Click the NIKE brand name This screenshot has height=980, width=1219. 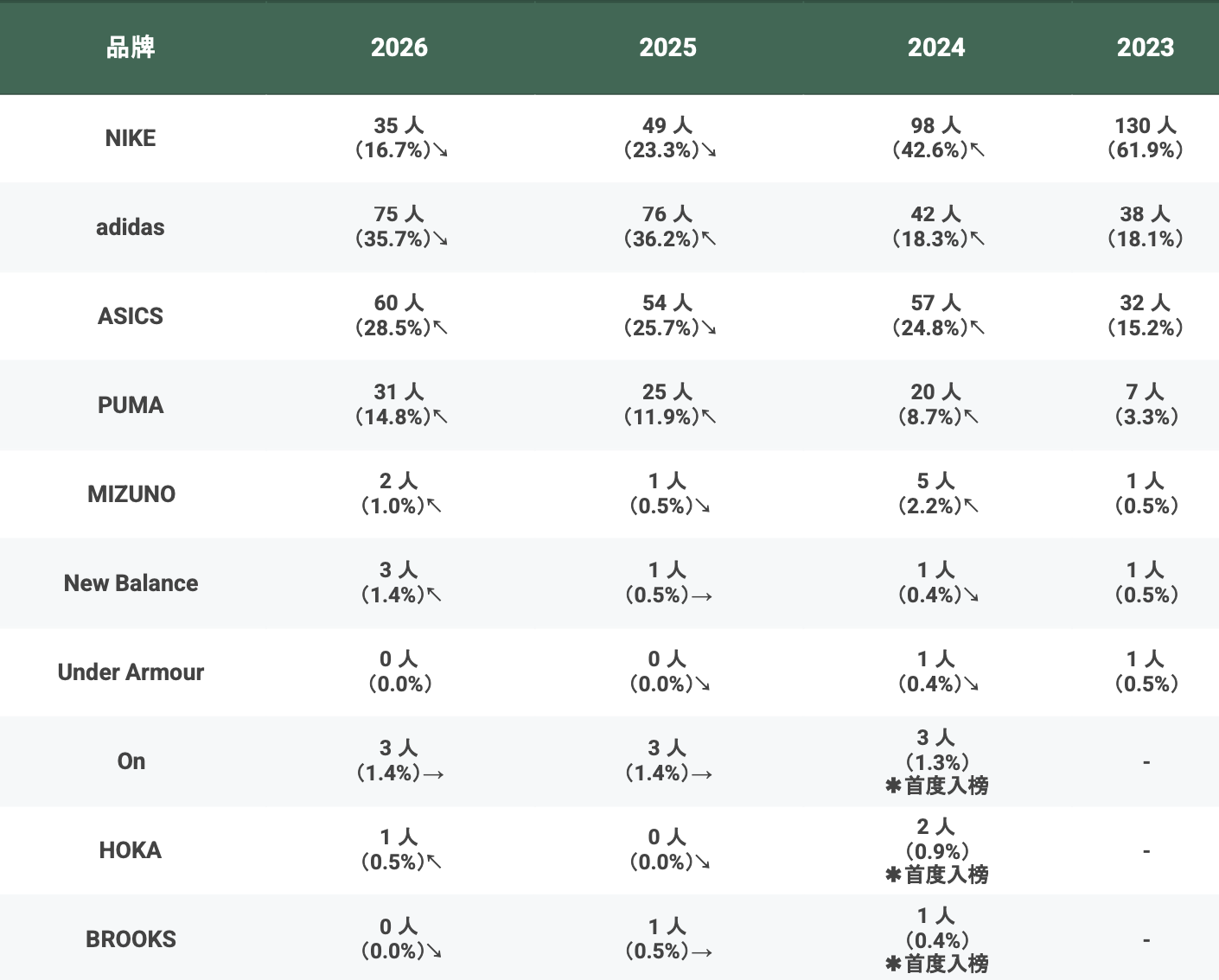click(131, 138)
